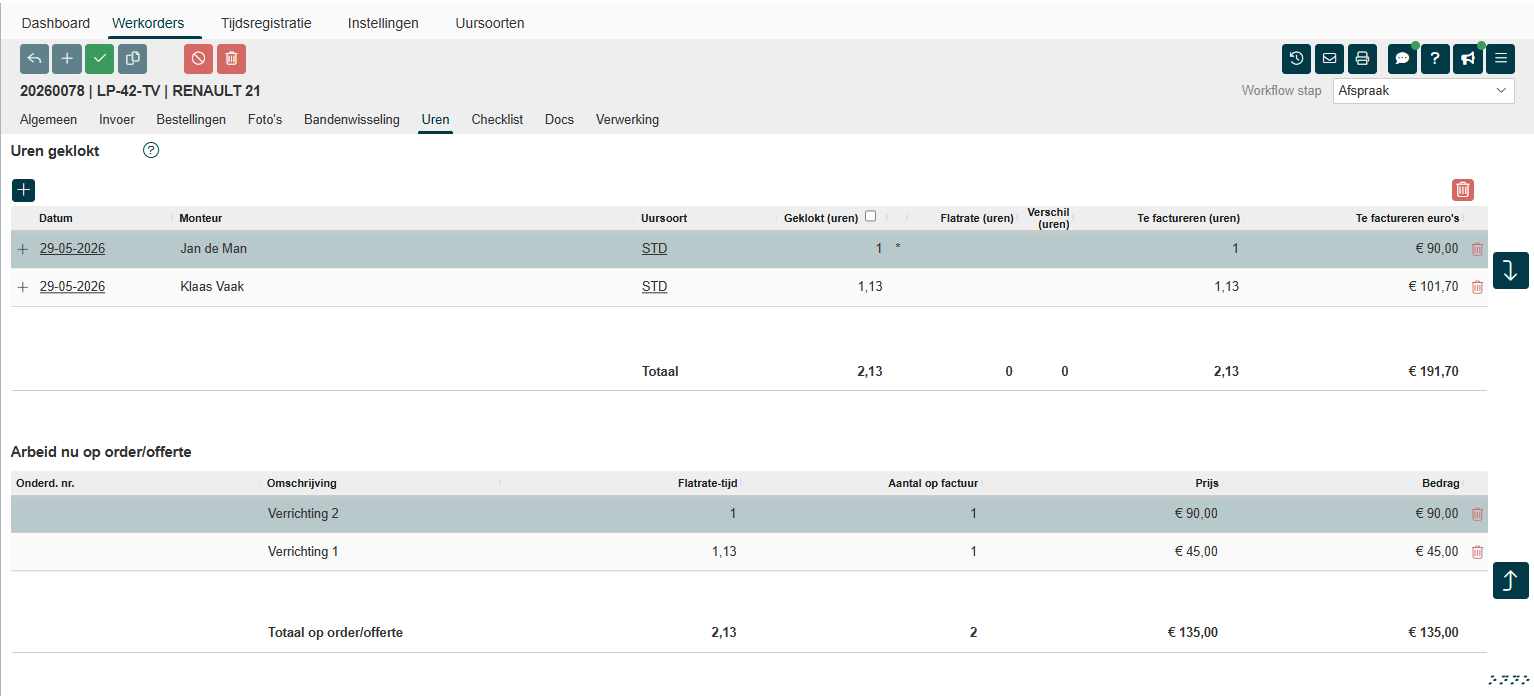1534x696 pixels.
Task: Click the Klaas Vaak monteur cell
Action: click(x=212, y=287)
